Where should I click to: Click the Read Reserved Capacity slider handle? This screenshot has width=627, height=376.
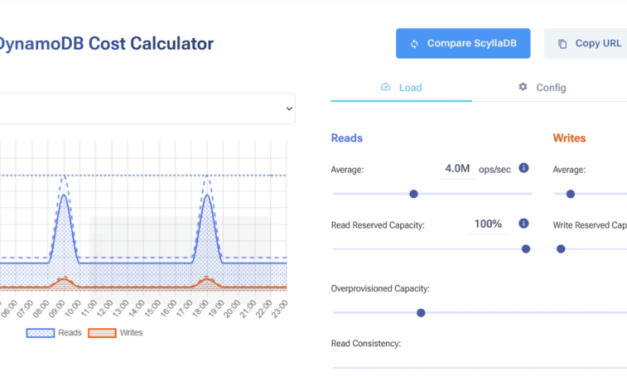tap(526, 249)
